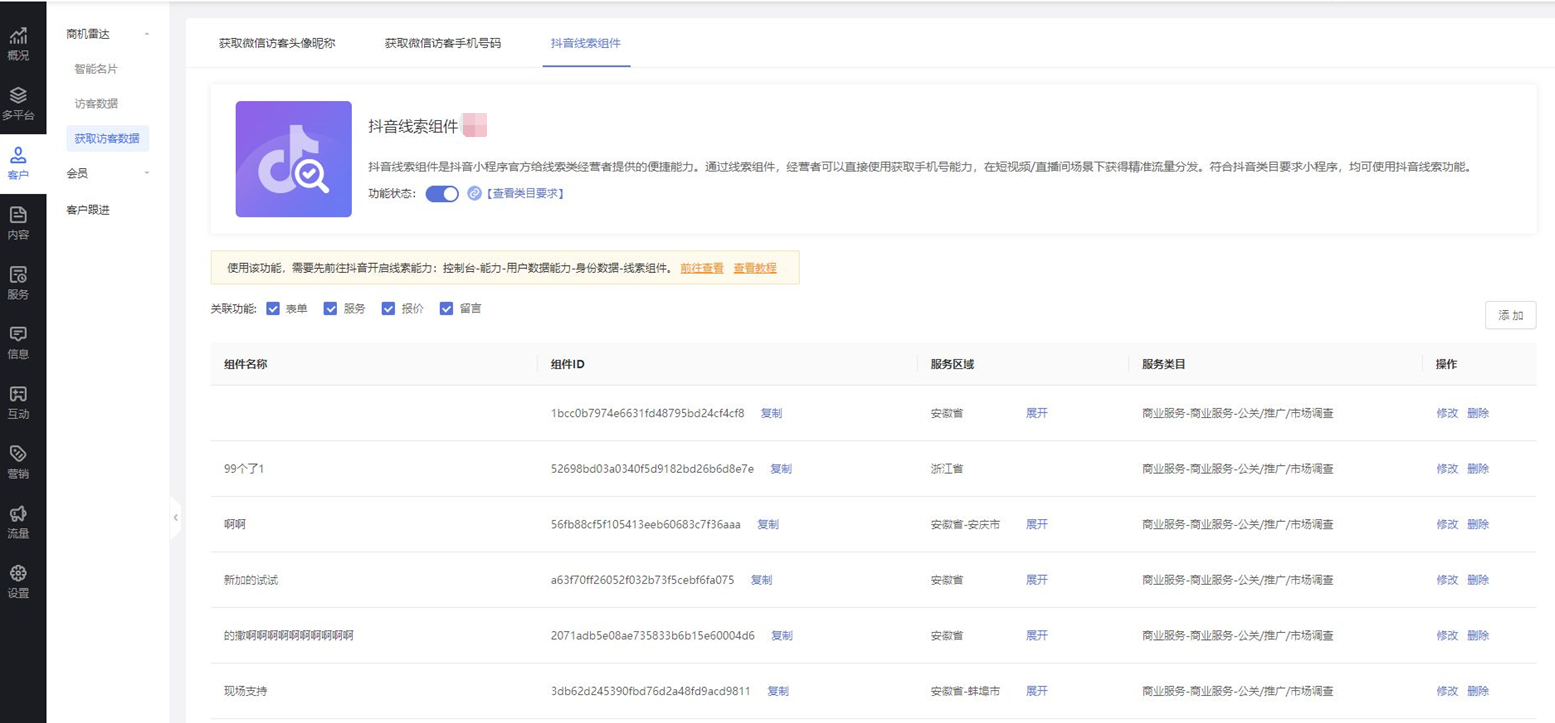This screenshot has width=1555, height=723.
Task: Click 删除 in the 新加的试试 row
Action: [1478, 580]
